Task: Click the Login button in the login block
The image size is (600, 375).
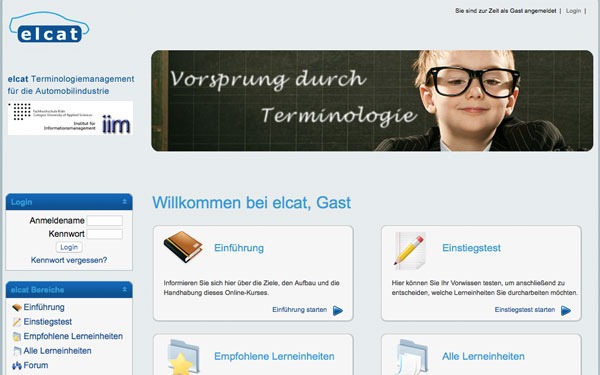Action: click(69, 247)
